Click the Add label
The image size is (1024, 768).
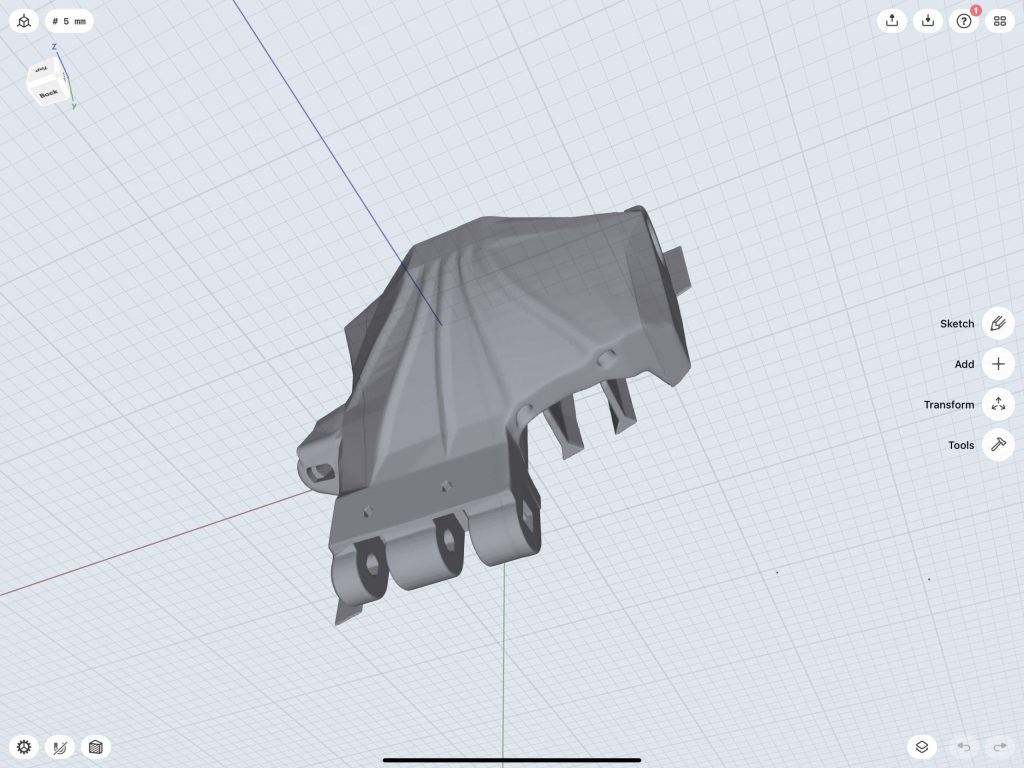(964, 364)
